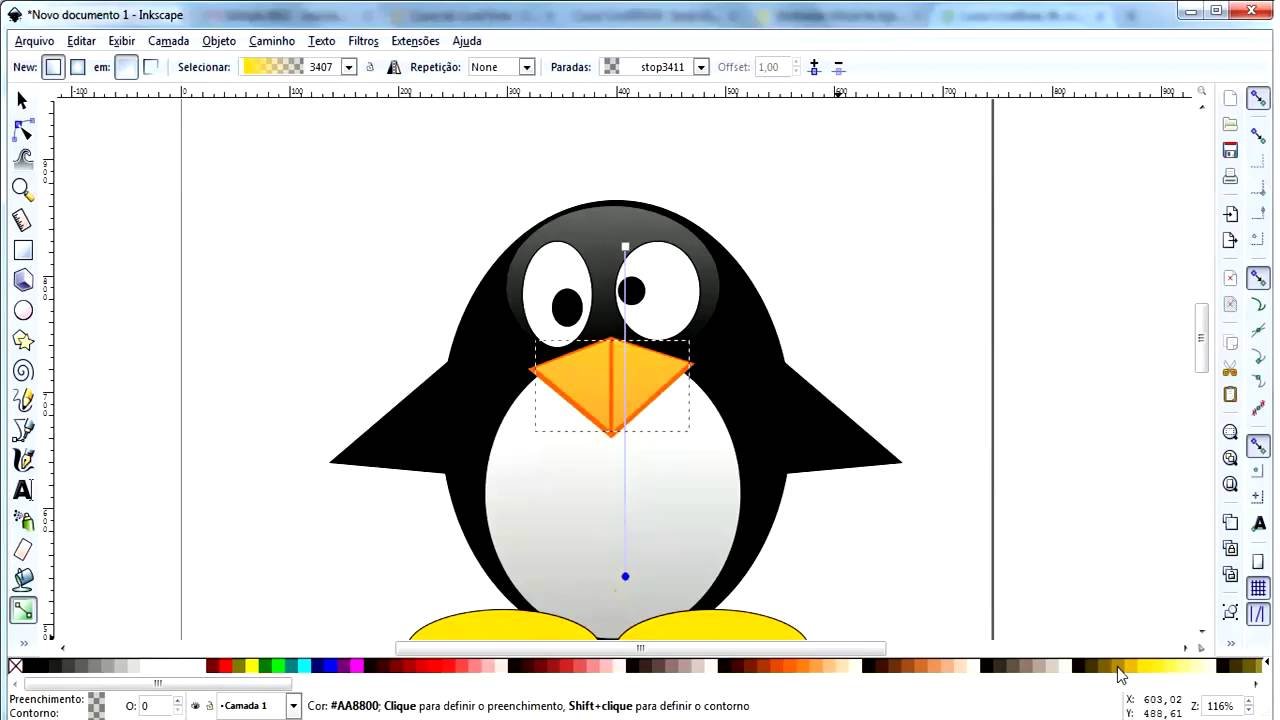Expand the Paradas stop3411 dropdown
The height and width of the screenshot is (720, 1280).
click(700, 67)
